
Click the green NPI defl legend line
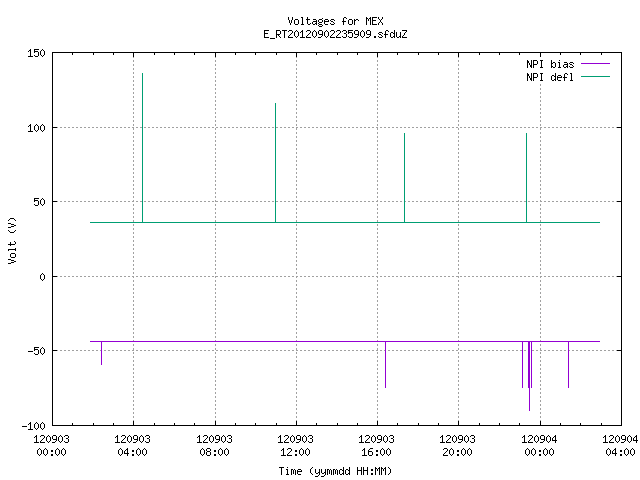tap(596, 77)
